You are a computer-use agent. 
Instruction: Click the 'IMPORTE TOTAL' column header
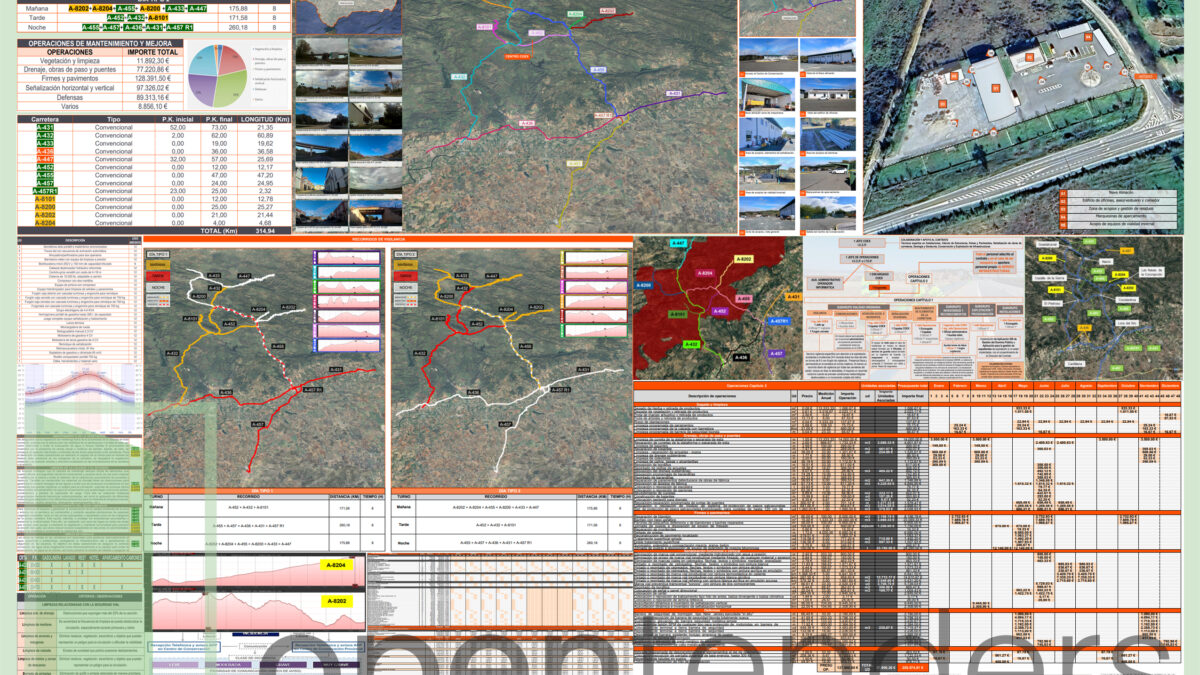coord(153,52)
